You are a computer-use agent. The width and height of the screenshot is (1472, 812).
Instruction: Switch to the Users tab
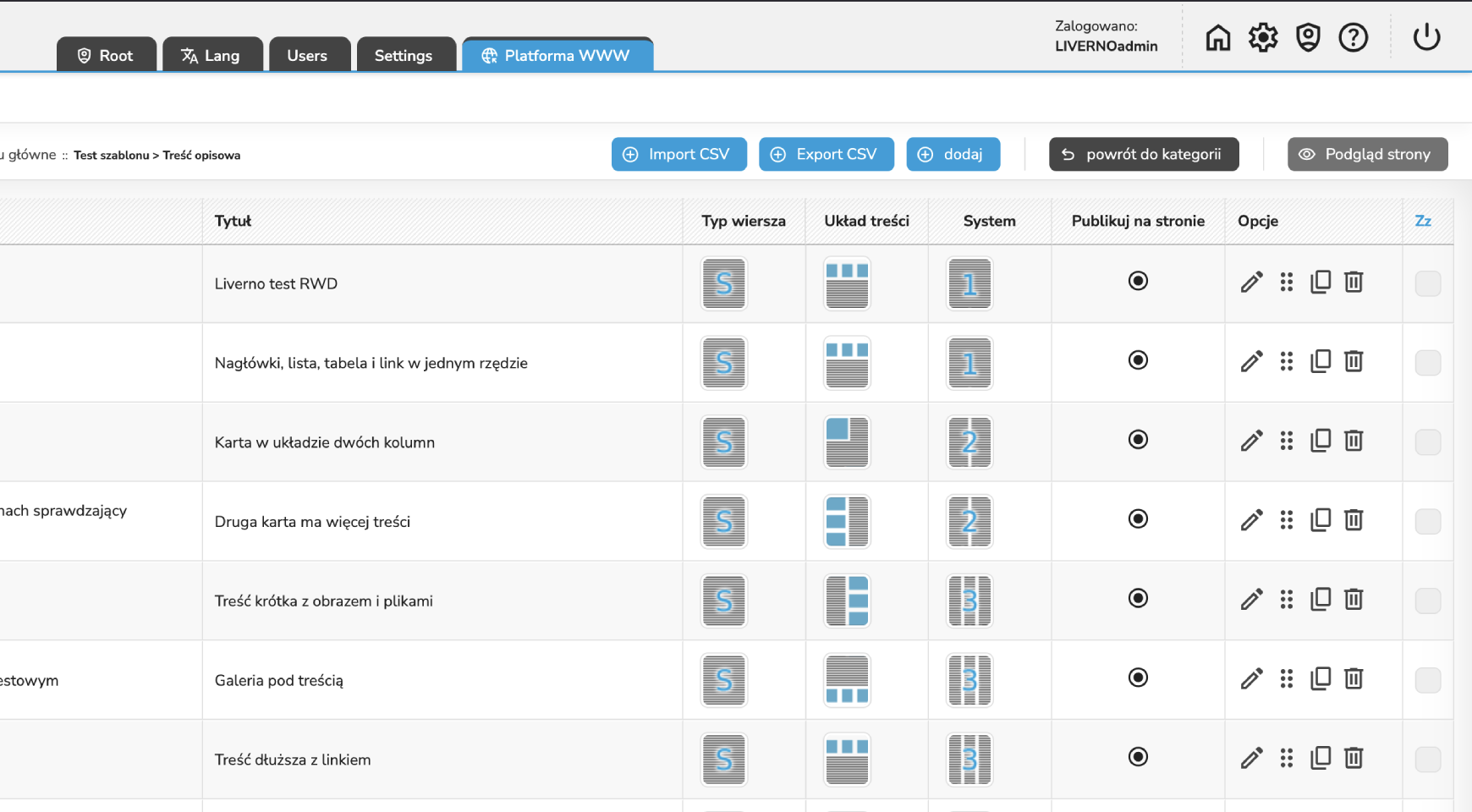tap(310, 55)
